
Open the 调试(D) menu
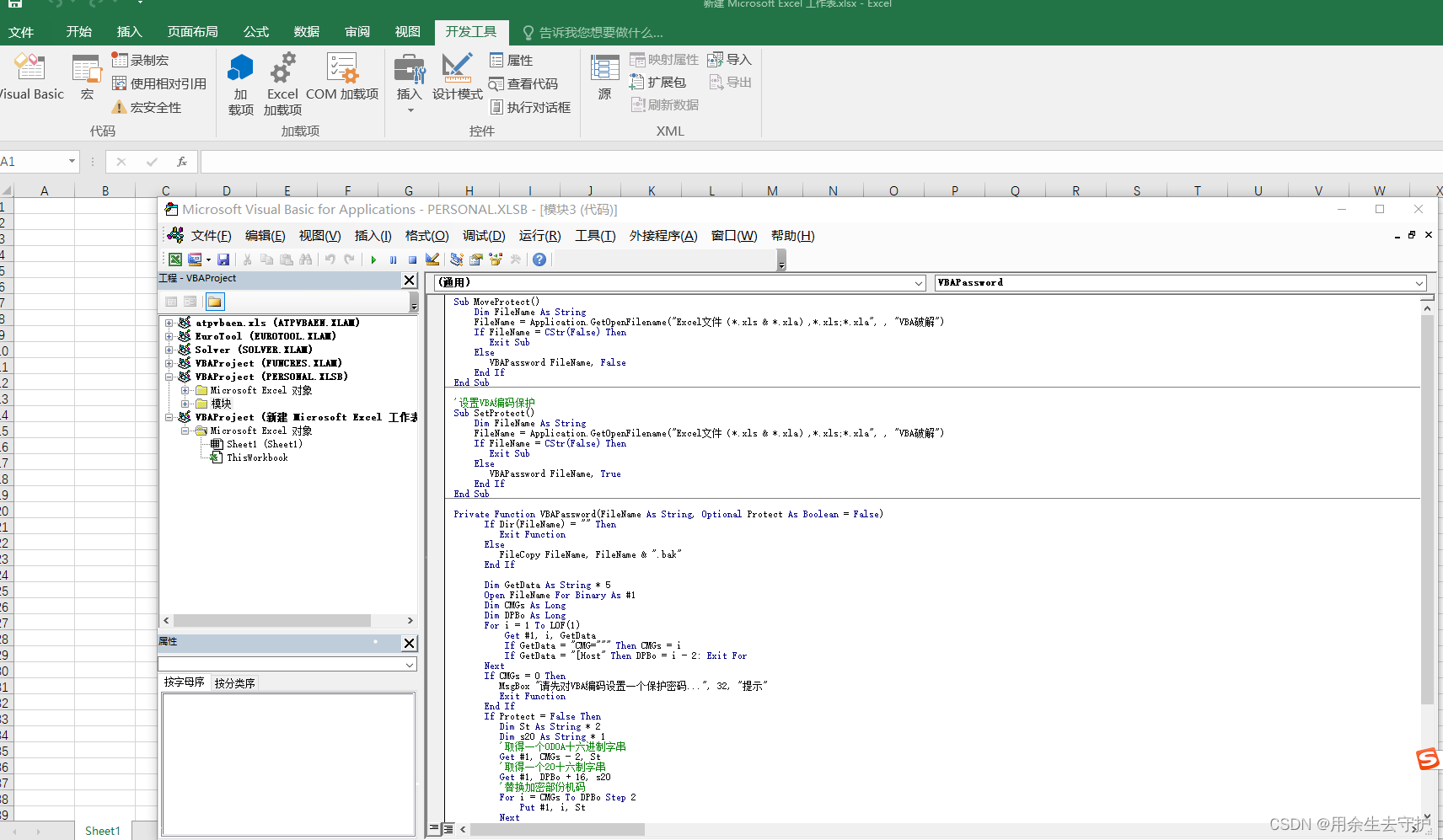(x=484, y=236)
